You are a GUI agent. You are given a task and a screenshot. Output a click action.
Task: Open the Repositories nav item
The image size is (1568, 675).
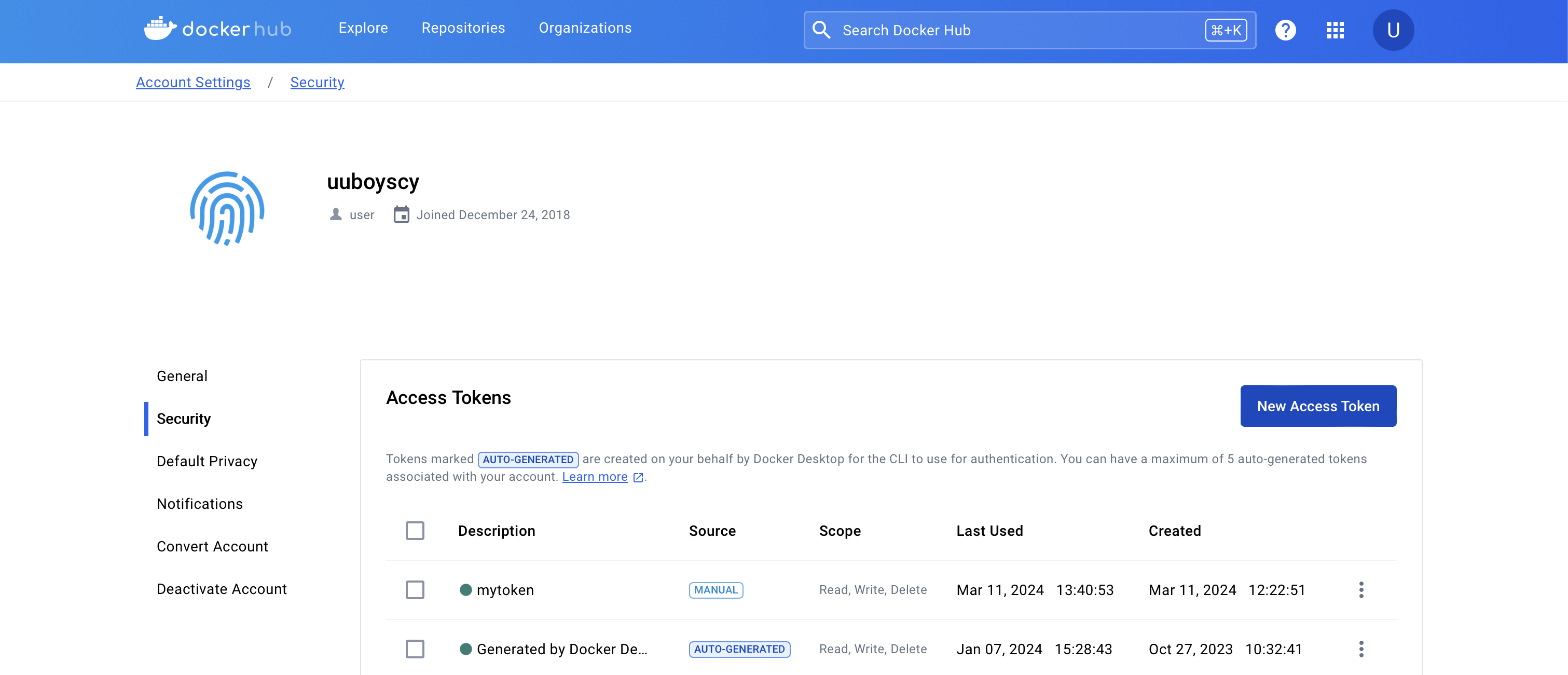pyautogui.click(x=463, y=28)
